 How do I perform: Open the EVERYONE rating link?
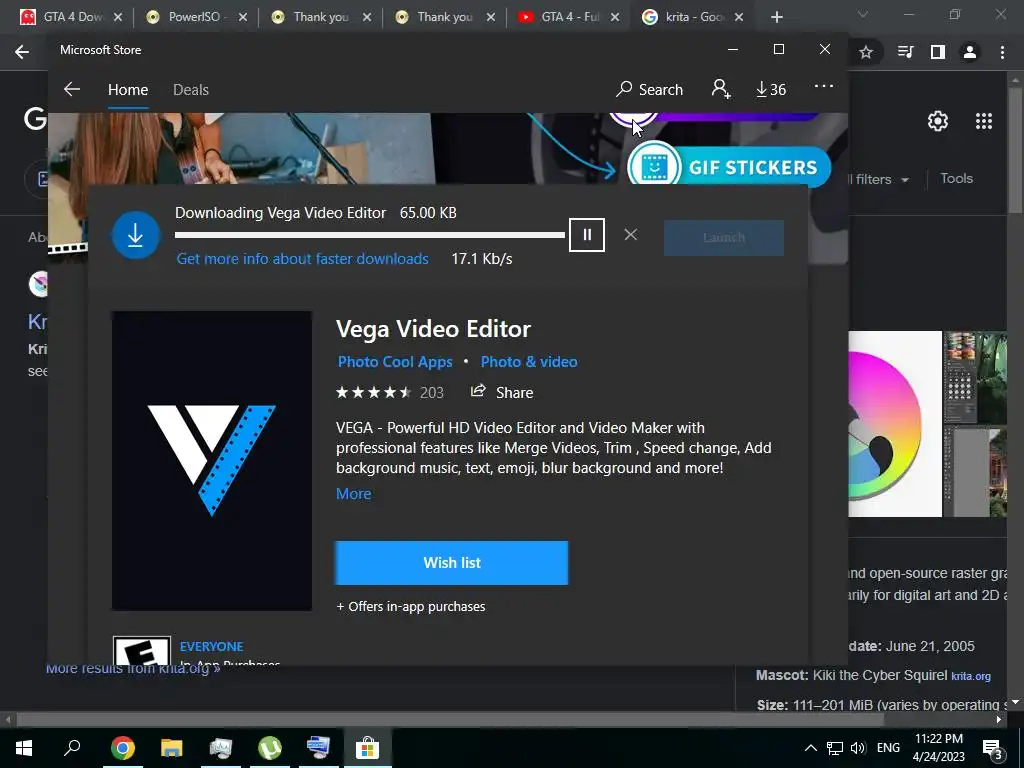(x=212, y=647)
